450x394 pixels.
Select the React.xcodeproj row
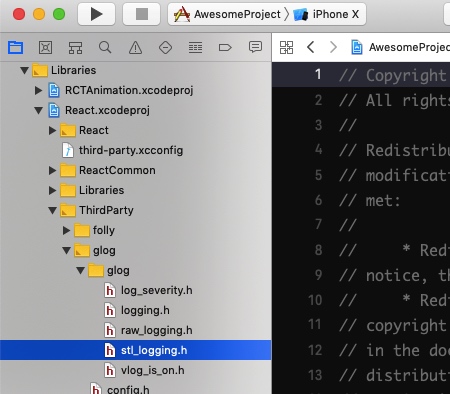point(135,110)
